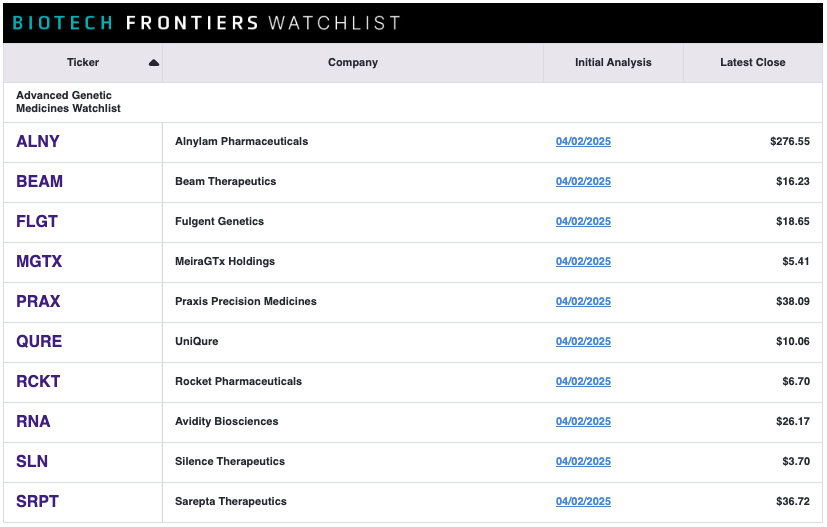
Task: Select the BEAM ticker symbol
Action: pyautogui.click(x=40, y=181)
